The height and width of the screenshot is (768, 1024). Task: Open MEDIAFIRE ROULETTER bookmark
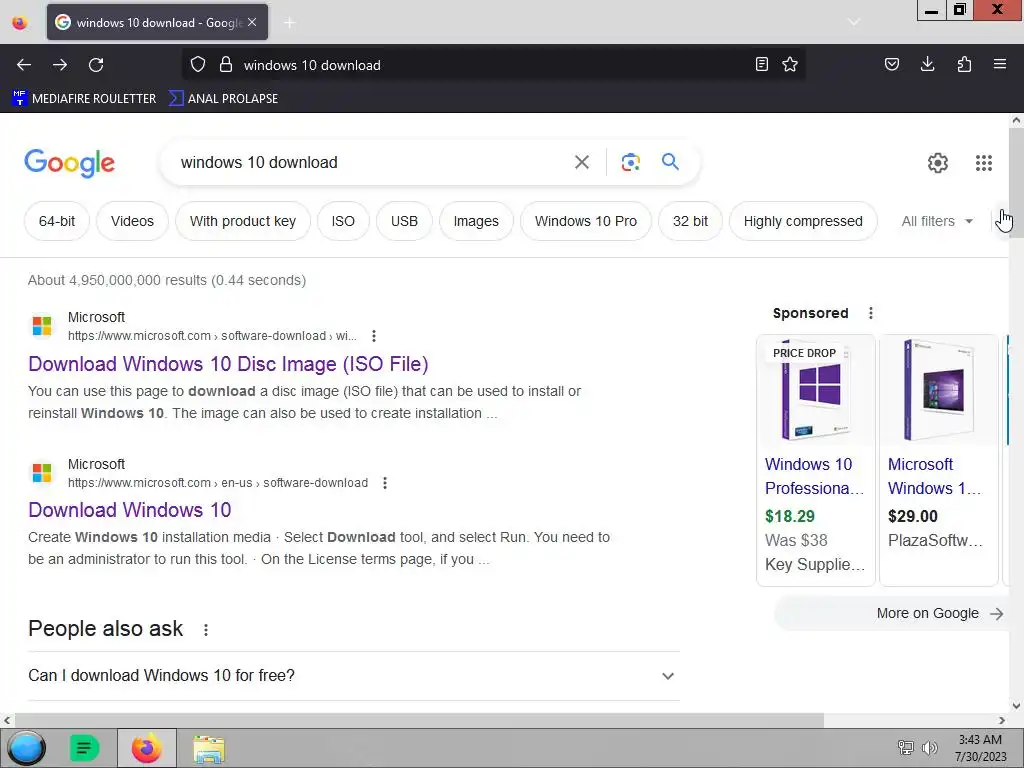pos(84,99)
